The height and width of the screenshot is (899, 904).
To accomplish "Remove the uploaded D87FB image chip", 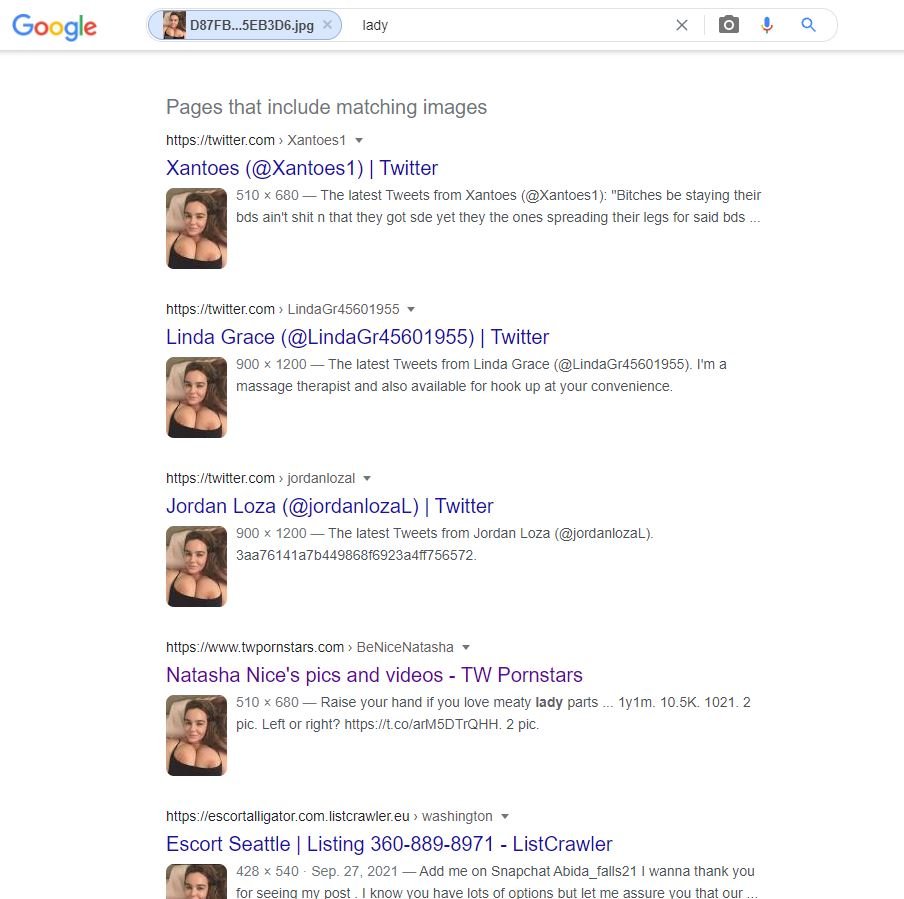I will (327, 25).
